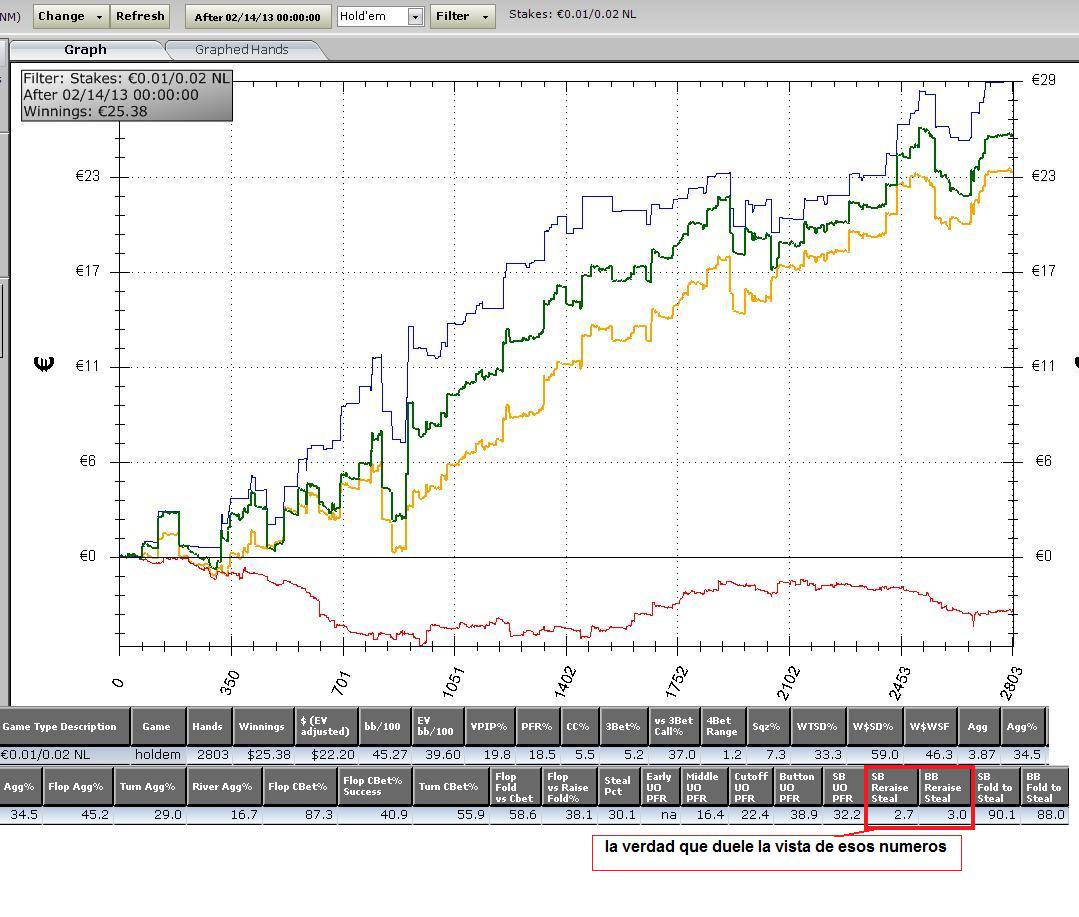Click the Flop Agg% column header
The image size is (1079, 917).
(x=76, y=787)
